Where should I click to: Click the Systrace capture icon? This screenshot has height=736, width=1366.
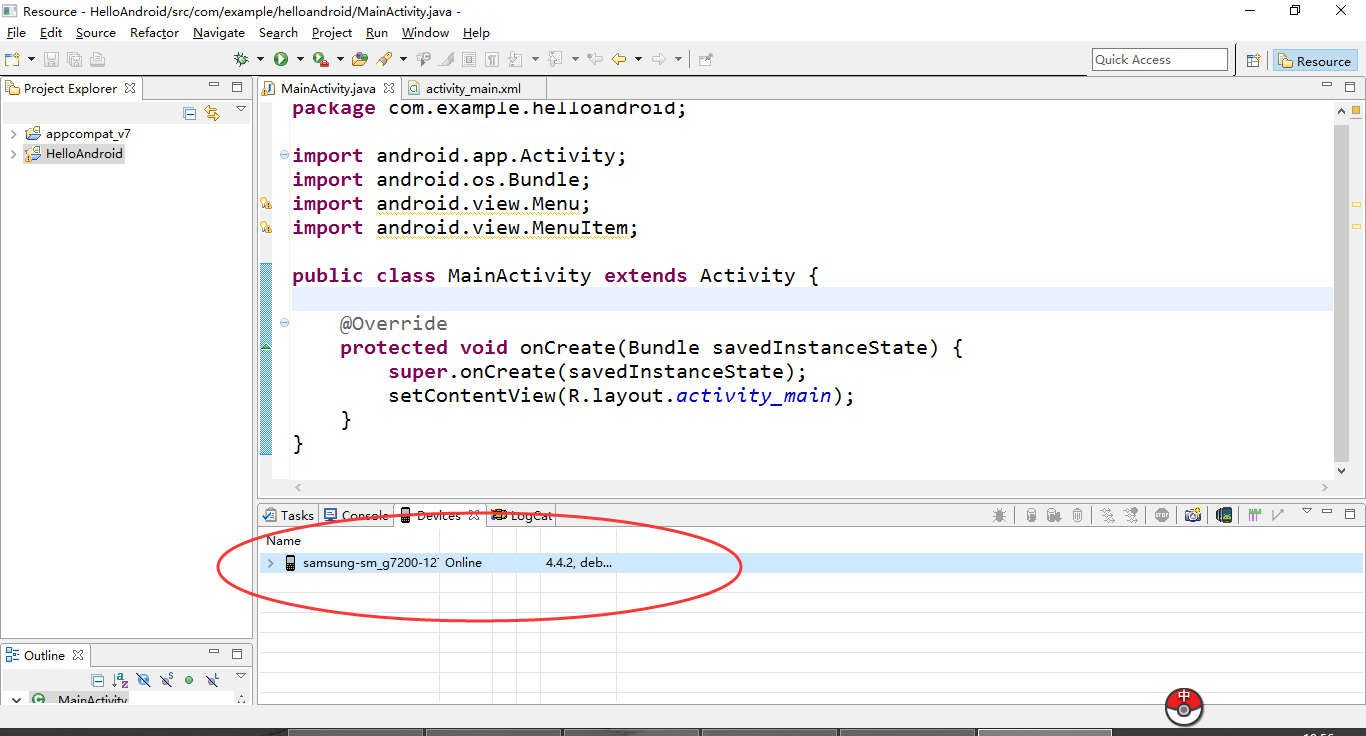click(x=1255, y=515)
